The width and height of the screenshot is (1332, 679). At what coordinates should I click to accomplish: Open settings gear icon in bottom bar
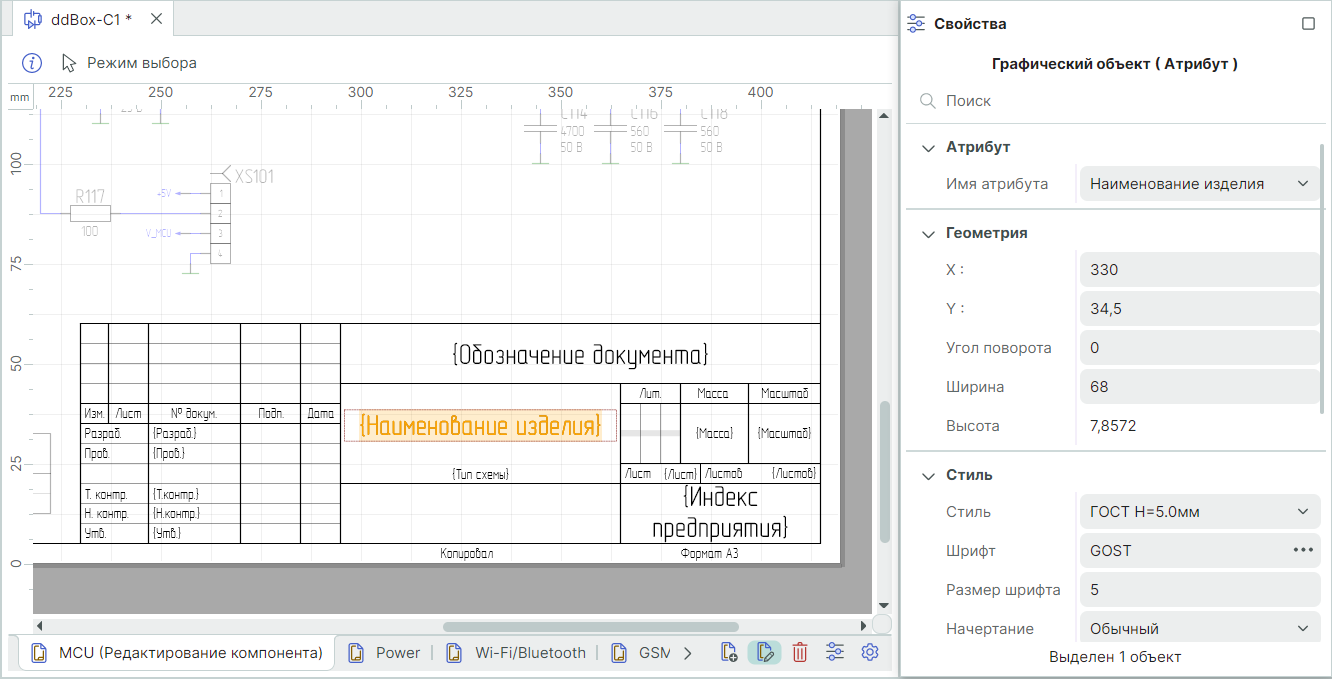[x=870, y=653]
